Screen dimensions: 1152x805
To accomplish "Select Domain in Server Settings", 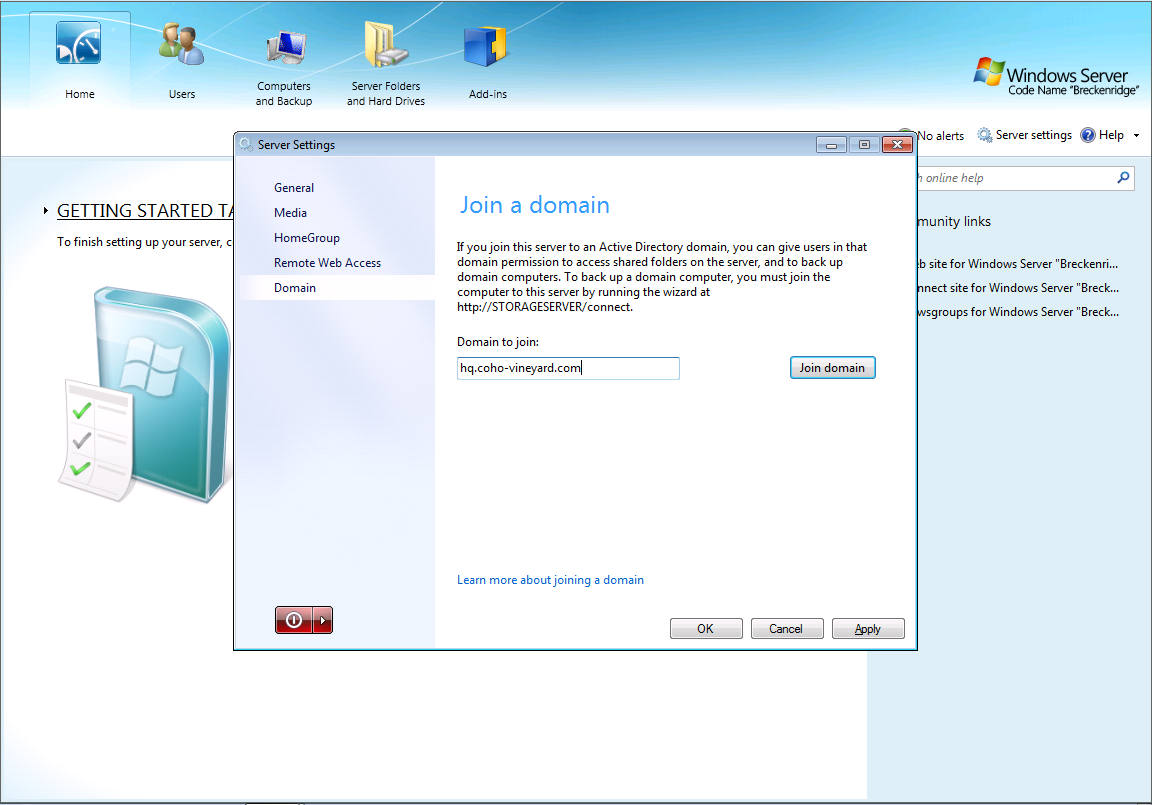I will 337,288.
